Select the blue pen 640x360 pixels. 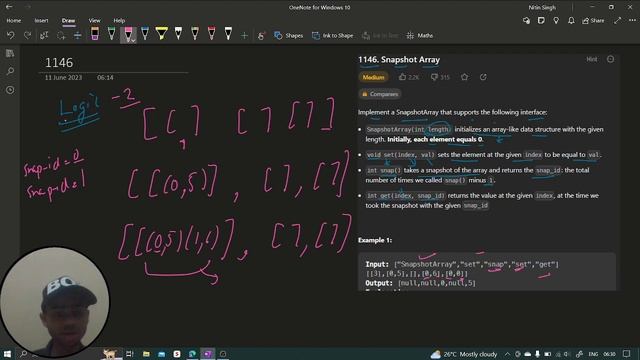[x=145, y=34]
